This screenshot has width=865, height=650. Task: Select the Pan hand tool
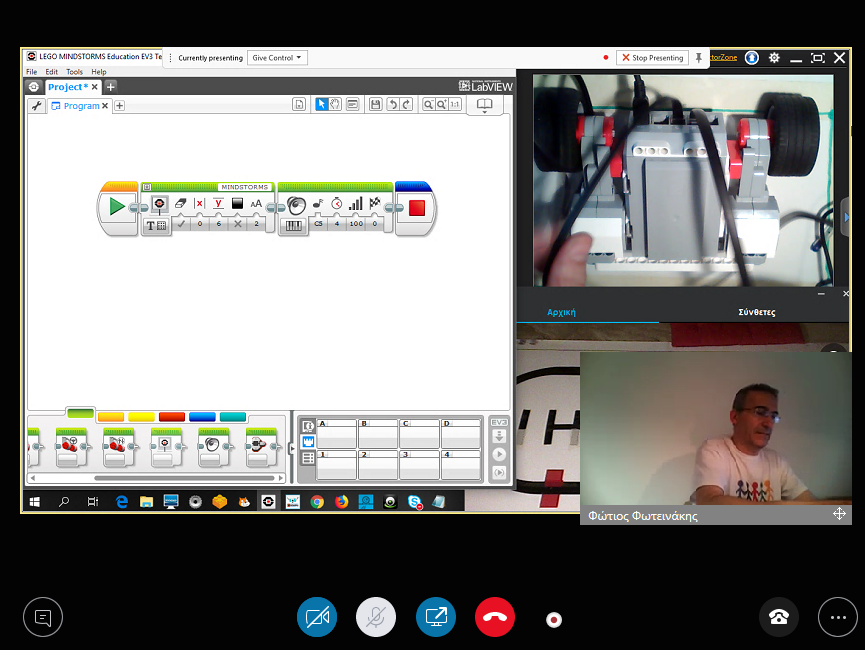pyautogui.click(x=335, y=104)
